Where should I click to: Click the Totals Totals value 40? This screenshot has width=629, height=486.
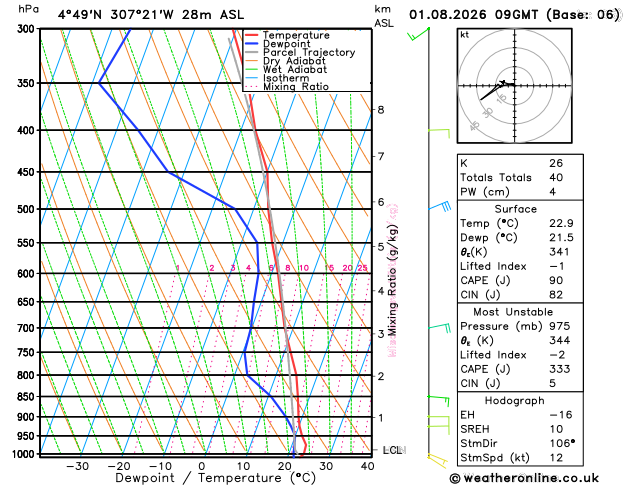point(556,177)
